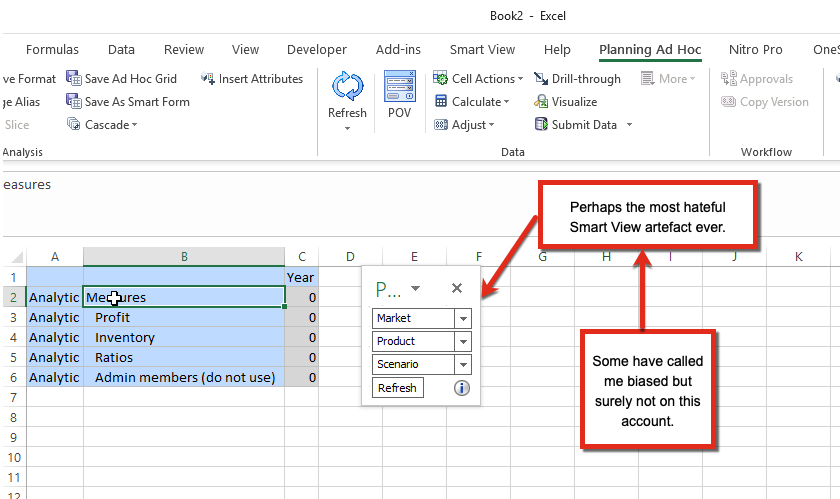
Task: Open the Data tab
Action: (122, 50)
